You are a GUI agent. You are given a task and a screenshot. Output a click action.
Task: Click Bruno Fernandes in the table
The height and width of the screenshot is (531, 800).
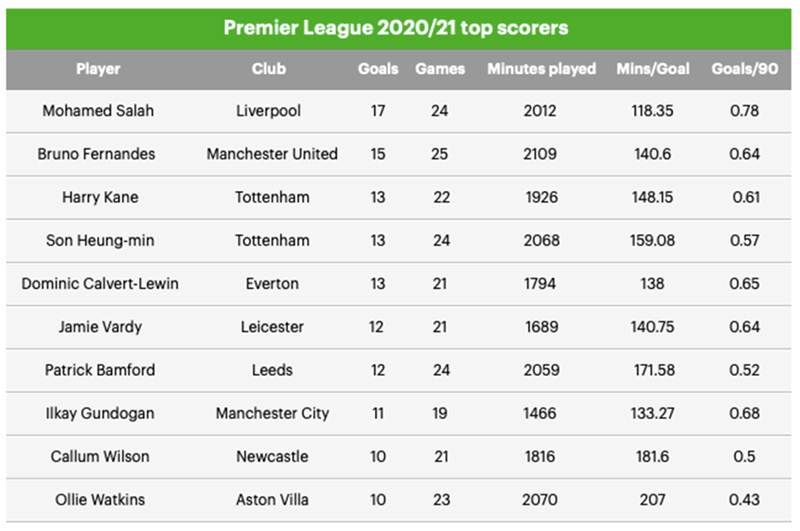click(98, 154)
